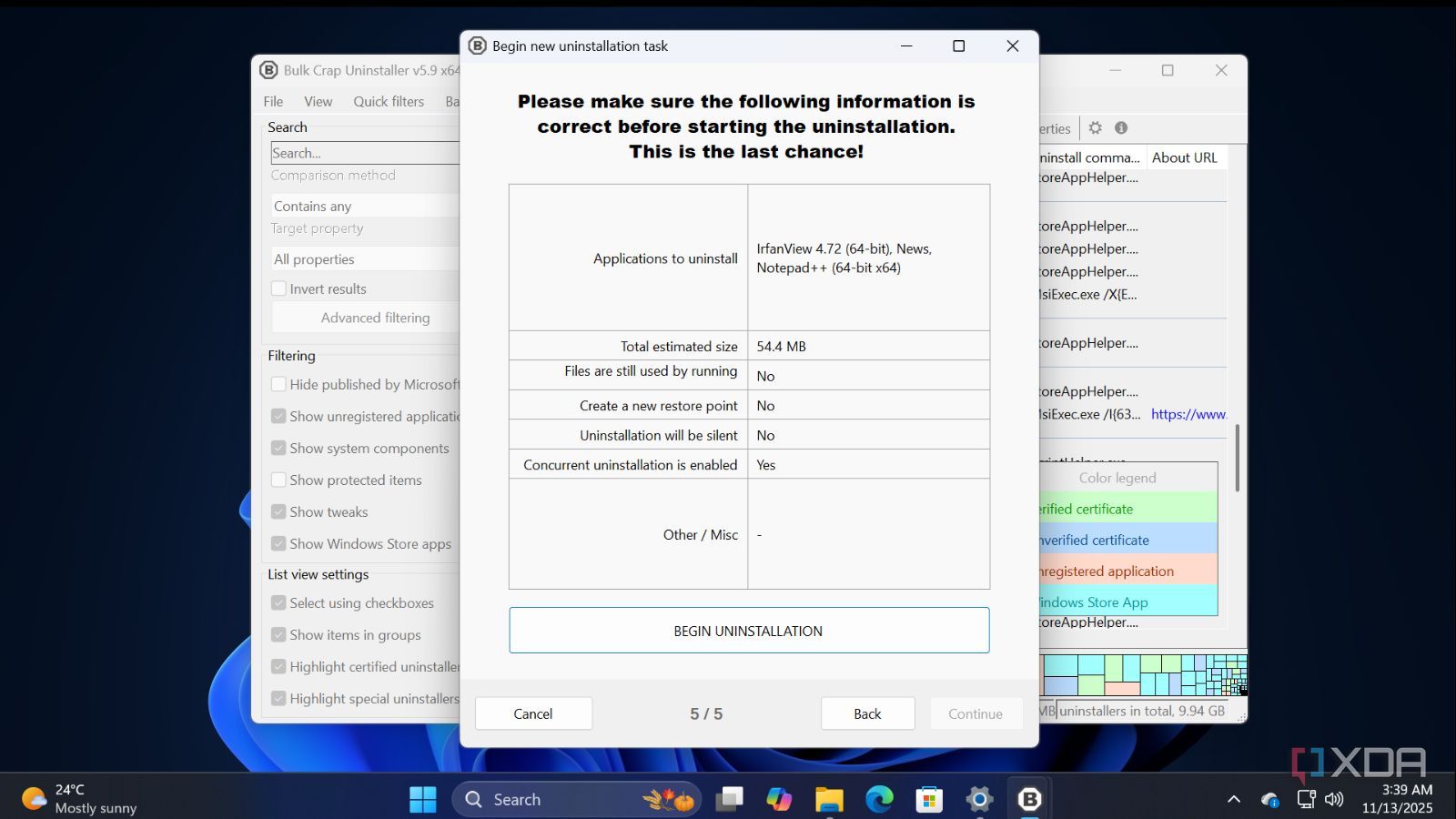Image resolution: width=1456 pixels, height=819 pixels.
Task: Toggle Highlight special uninstallers option
Action: coord(279,698)
